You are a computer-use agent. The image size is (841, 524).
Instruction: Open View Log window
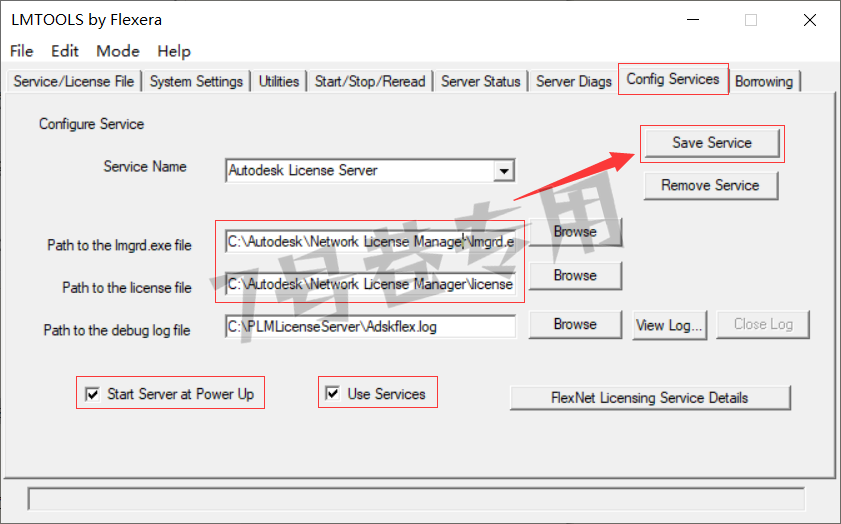pyautogui.click(x=669, y=325)
